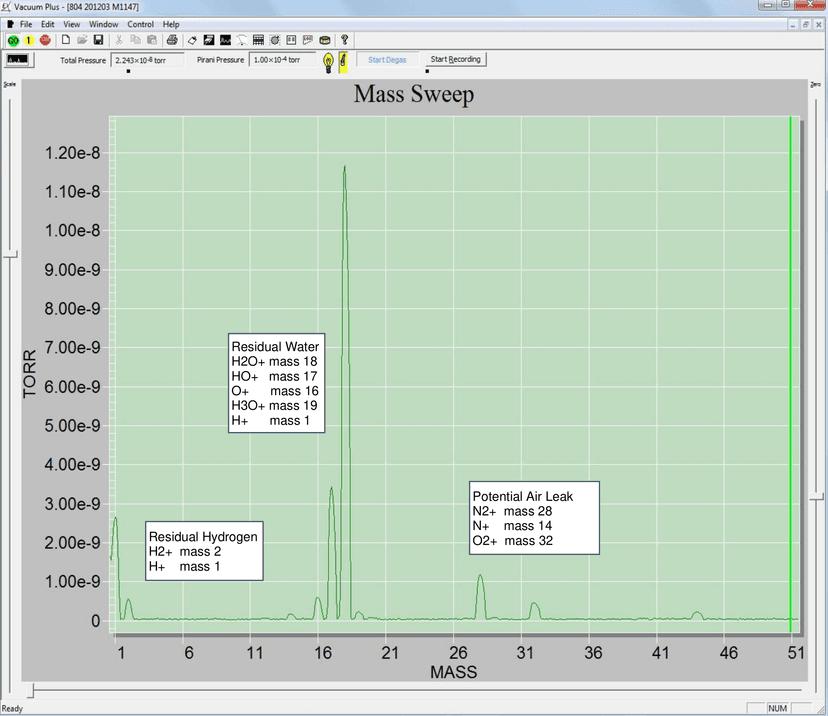
Task: Open the Help question mark toolbar icon
Action: [x=342, y=40]
